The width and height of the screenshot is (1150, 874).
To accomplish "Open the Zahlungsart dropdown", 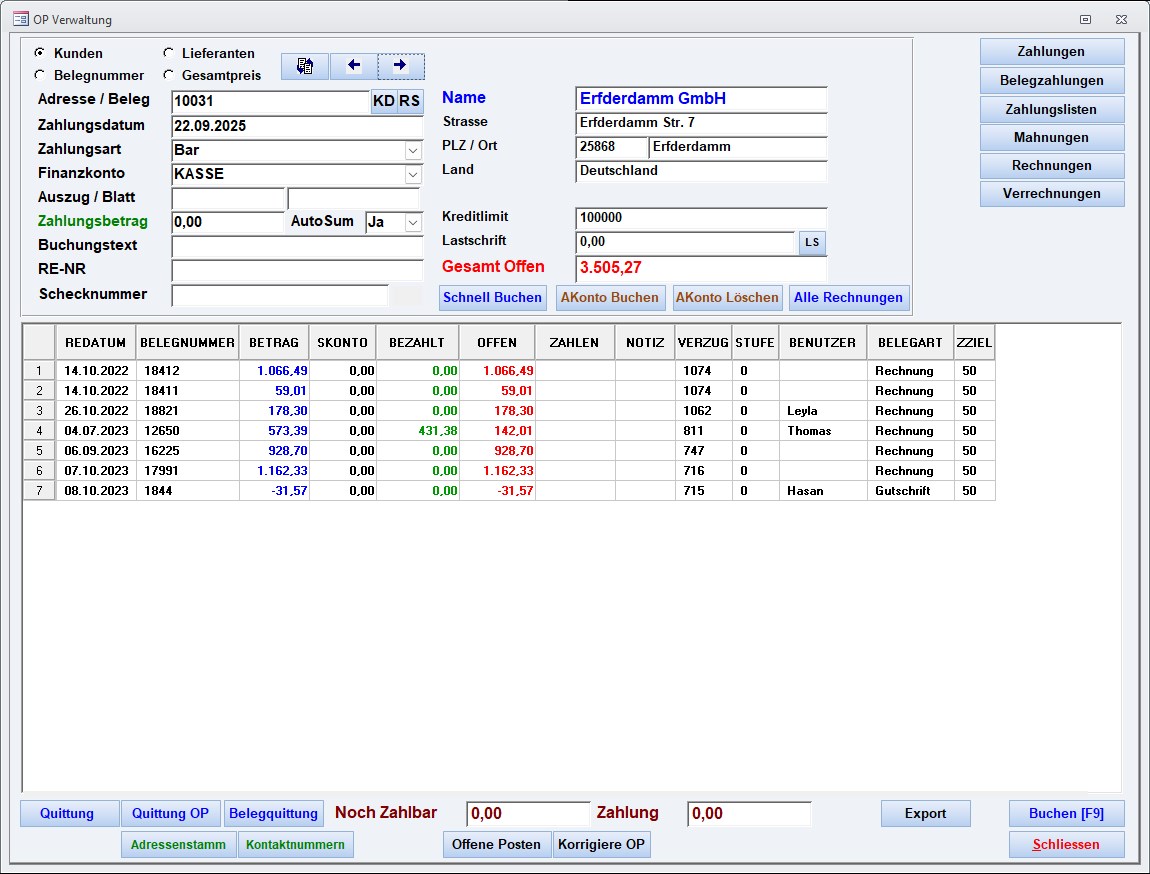I will (x=413, y=150).
